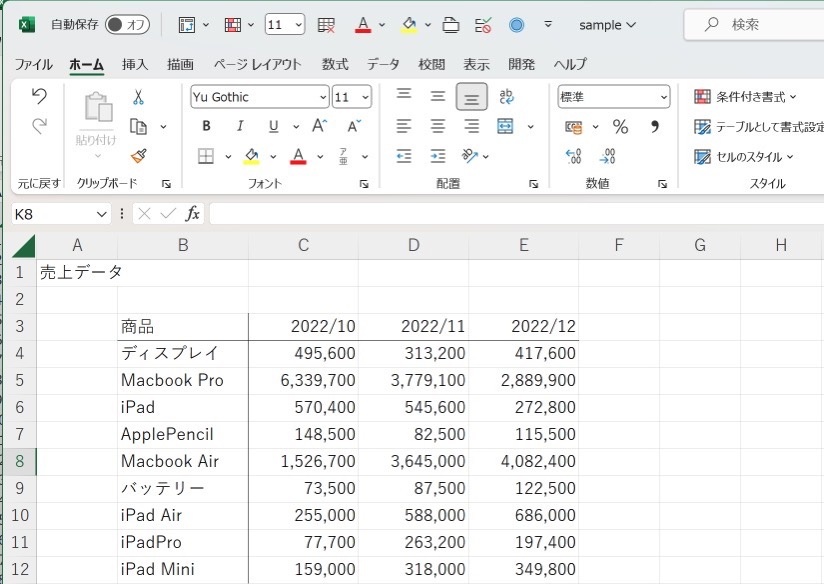The width and height of the screenshot is (824, 584).
Task: Toggle the bottom align button
Action: point(471,97)
